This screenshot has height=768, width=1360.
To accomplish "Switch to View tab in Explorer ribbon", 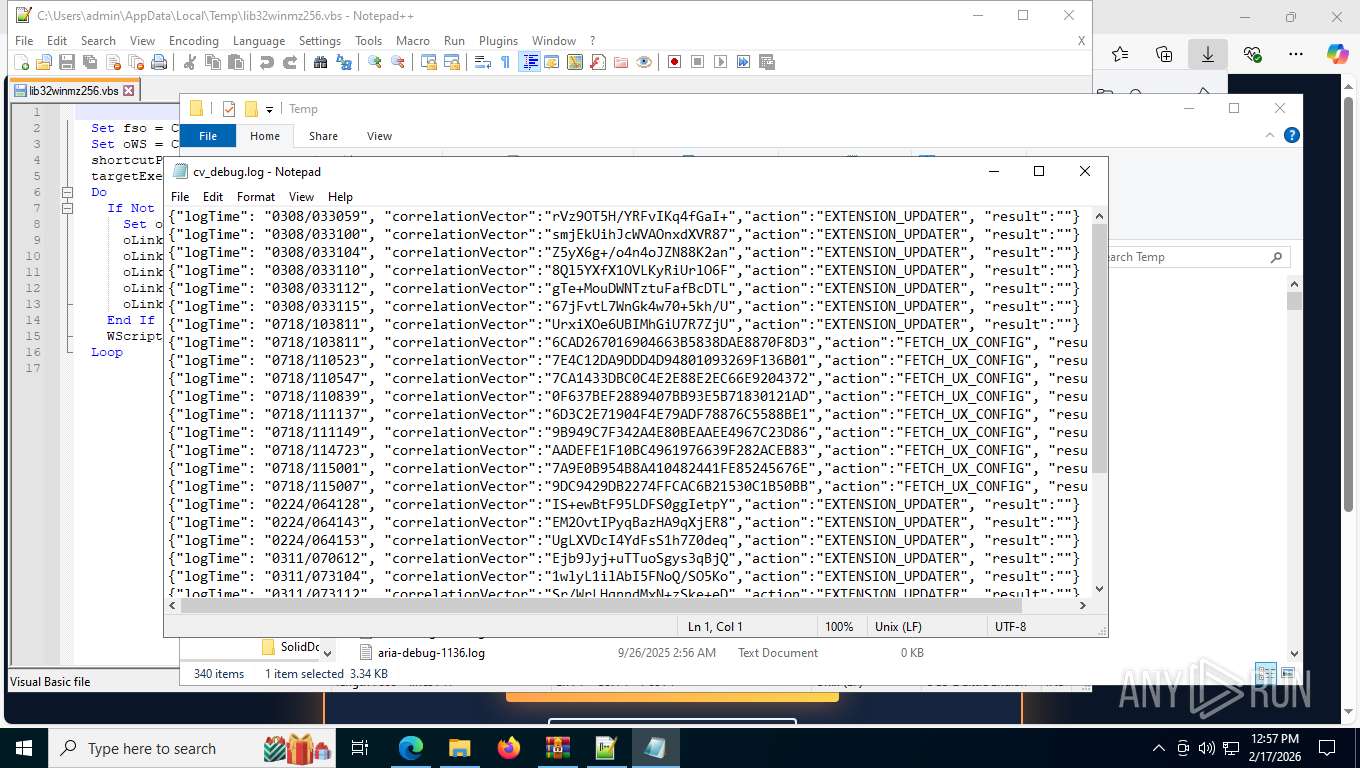I will [379, 136].
